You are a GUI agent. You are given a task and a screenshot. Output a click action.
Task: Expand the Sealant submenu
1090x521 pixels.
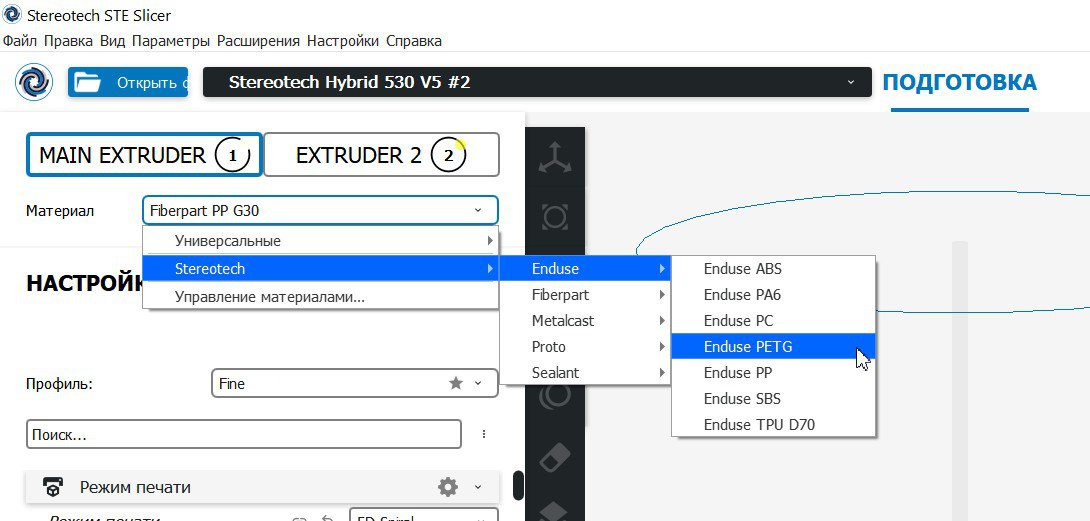pos(585,373)
